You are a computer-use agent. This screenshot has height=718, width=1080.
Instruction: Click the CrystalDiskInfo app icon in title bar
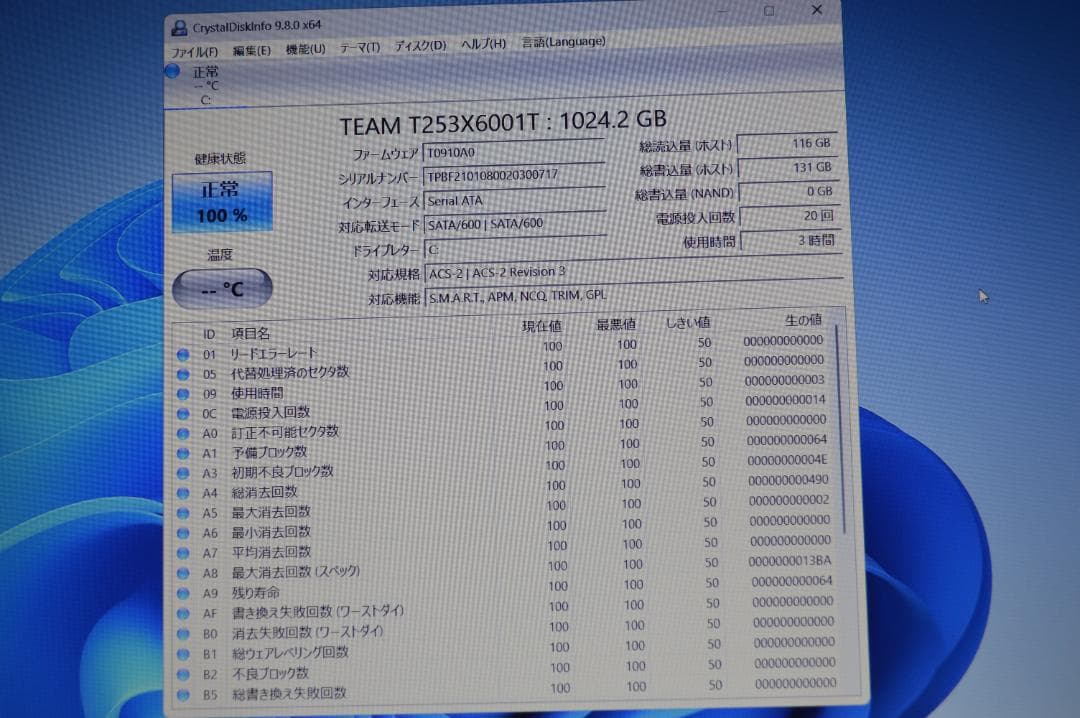coord(179,28)
